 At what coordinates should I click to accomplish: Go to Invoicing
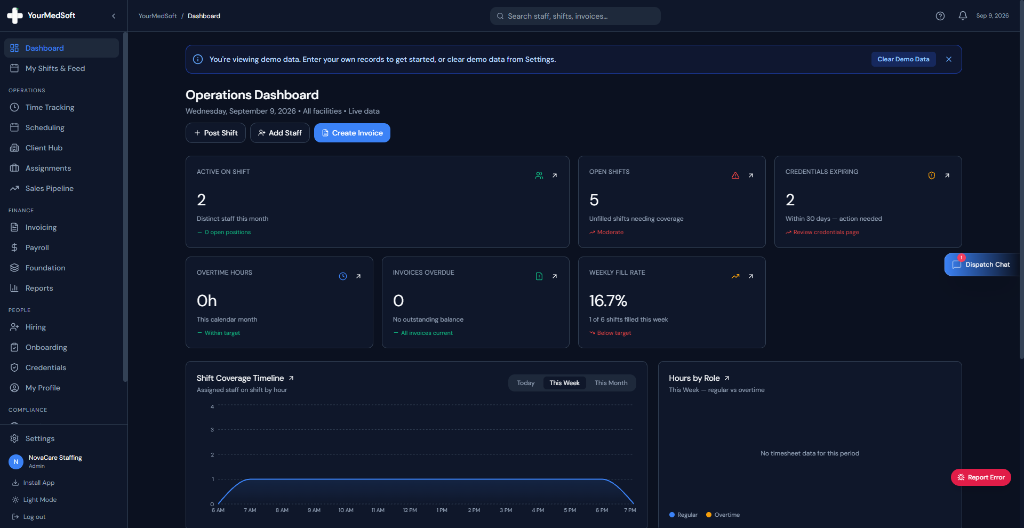[61, 227]
